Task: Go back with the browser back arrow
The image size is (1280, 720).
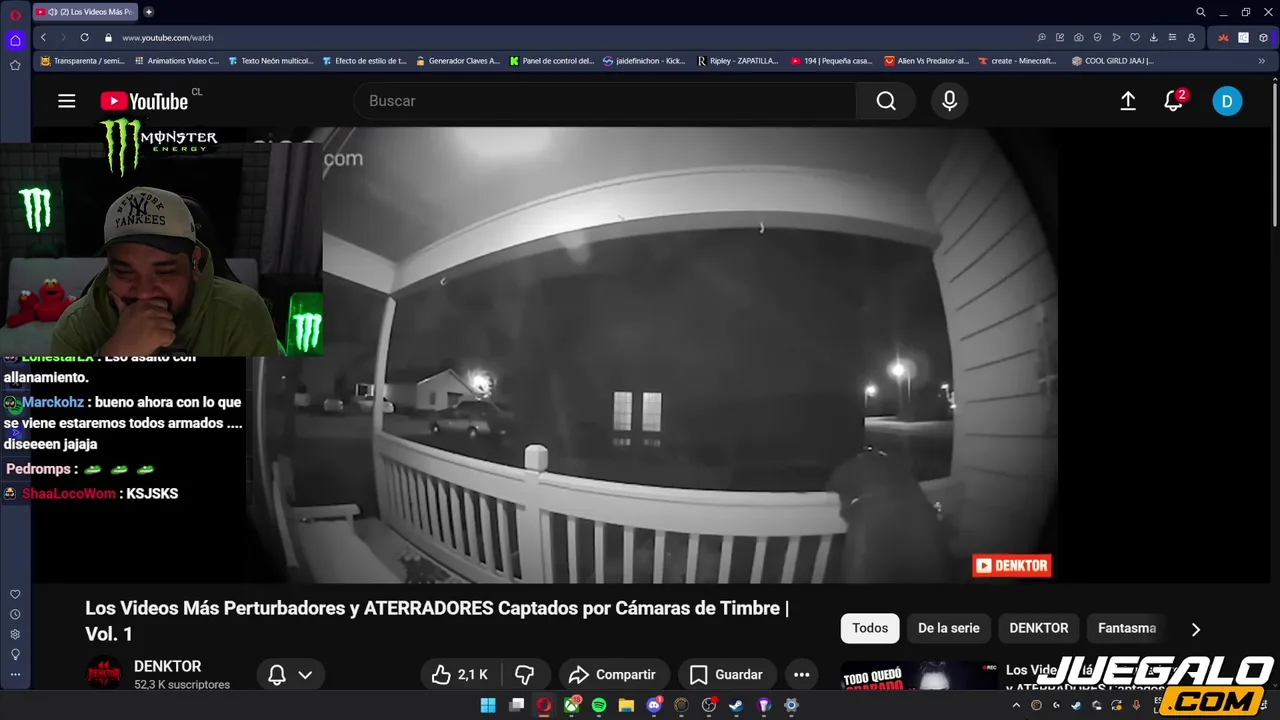Action: [x=43, y=37]
